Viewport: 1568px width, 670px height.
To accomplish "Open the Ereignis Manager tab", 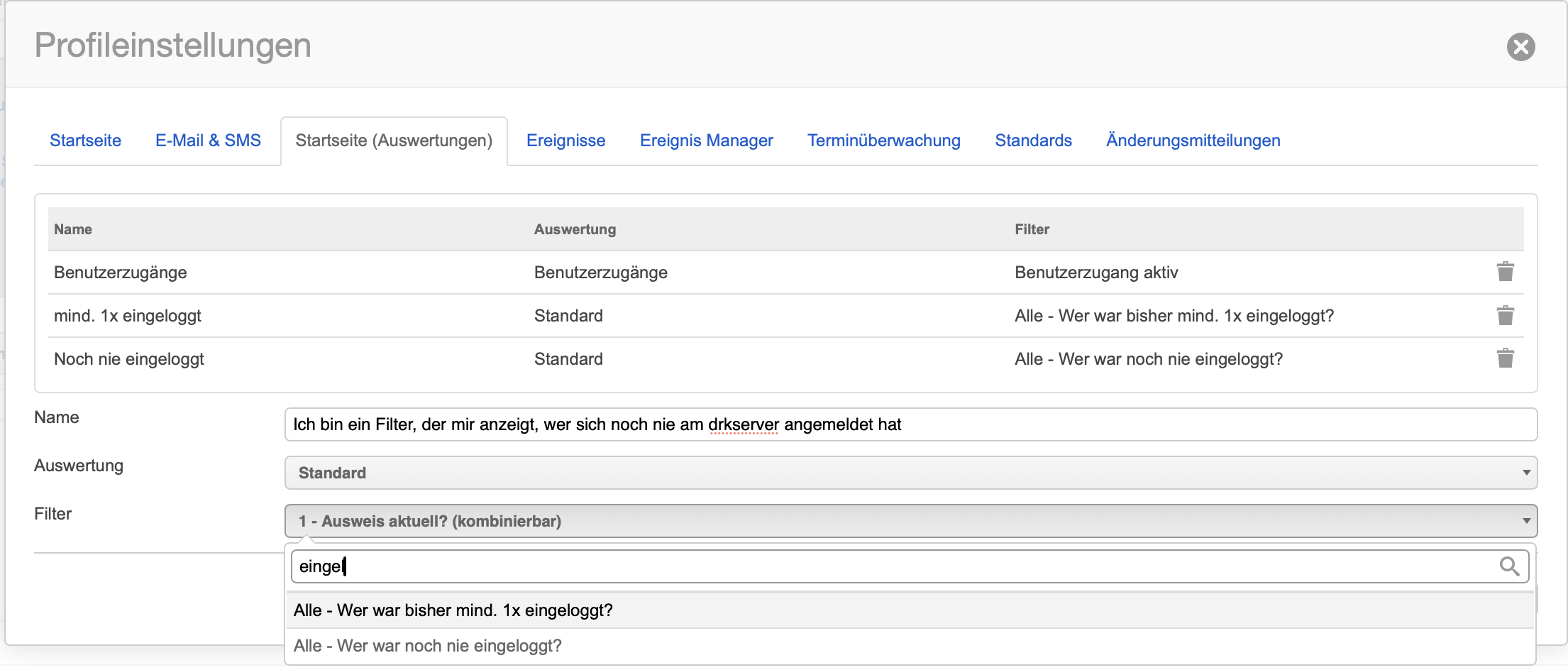I will (x=706, y=141).
